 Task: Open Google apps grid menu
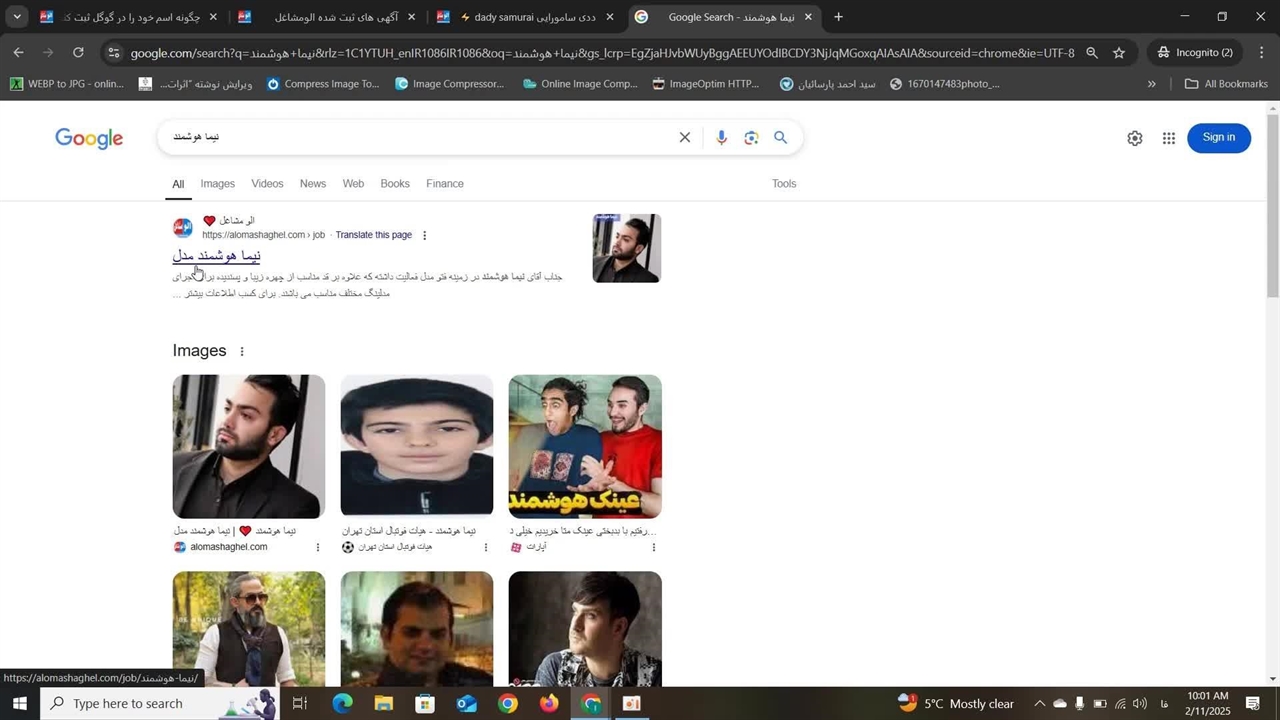tap(1168, 138)
